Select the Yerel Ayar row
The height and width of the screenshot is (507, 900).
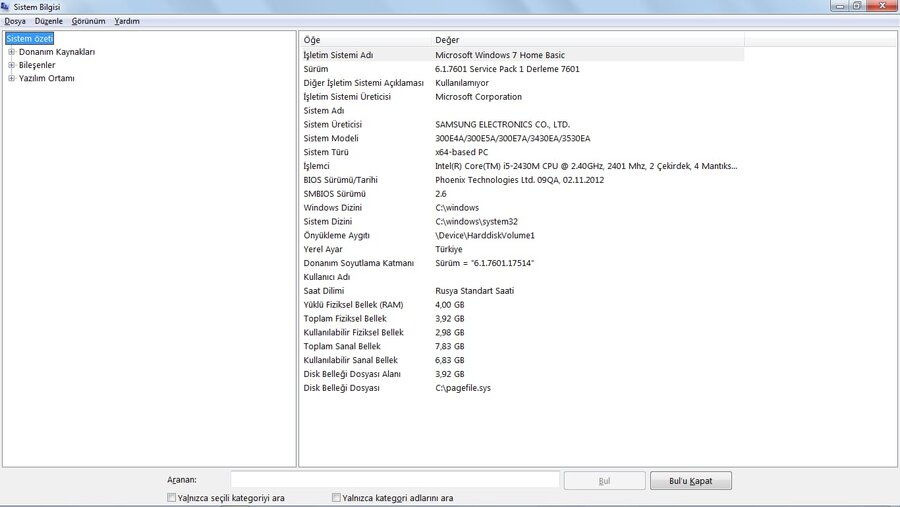click(x=522, y=249)
